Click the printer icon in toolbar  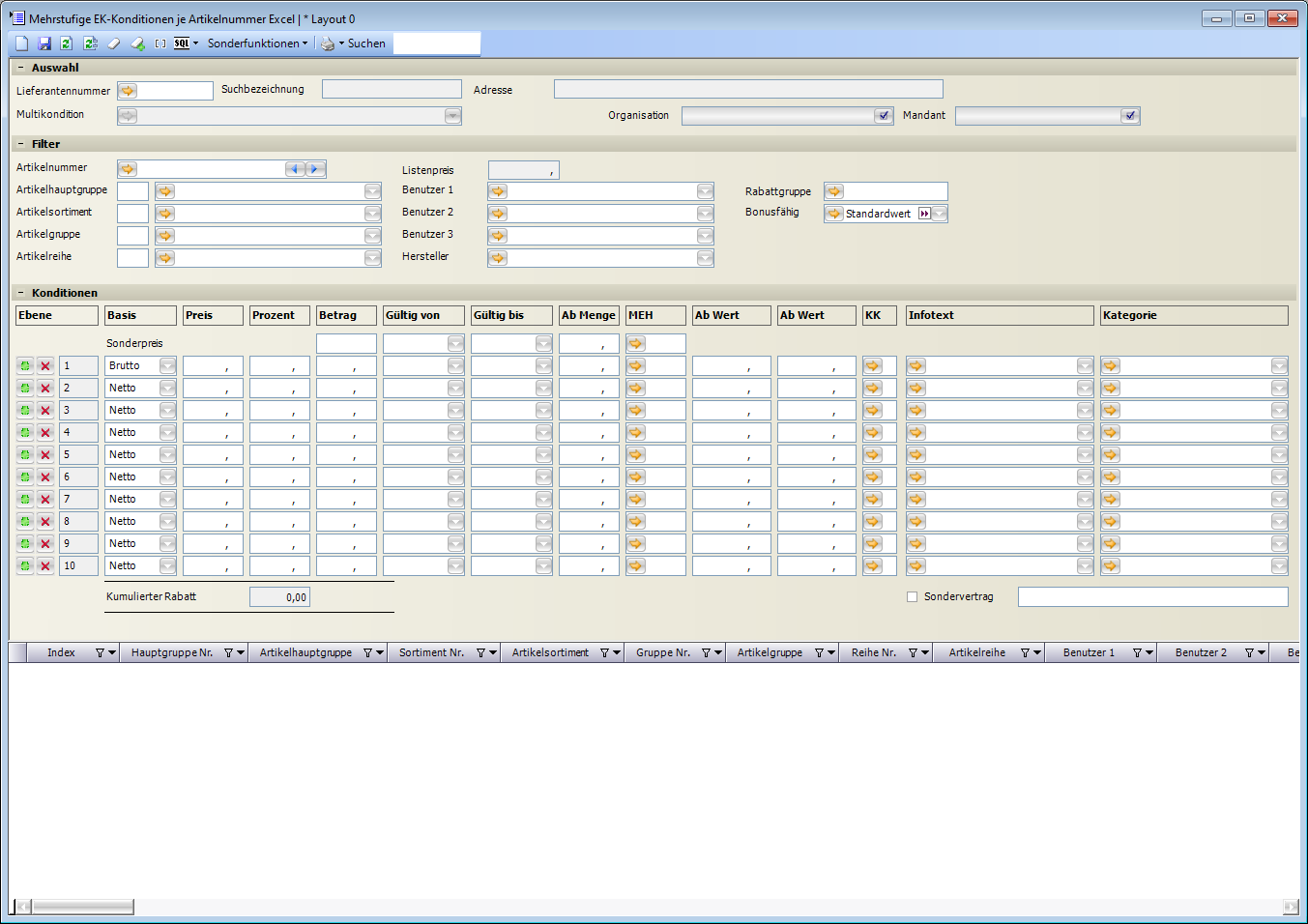pos(328,43)
